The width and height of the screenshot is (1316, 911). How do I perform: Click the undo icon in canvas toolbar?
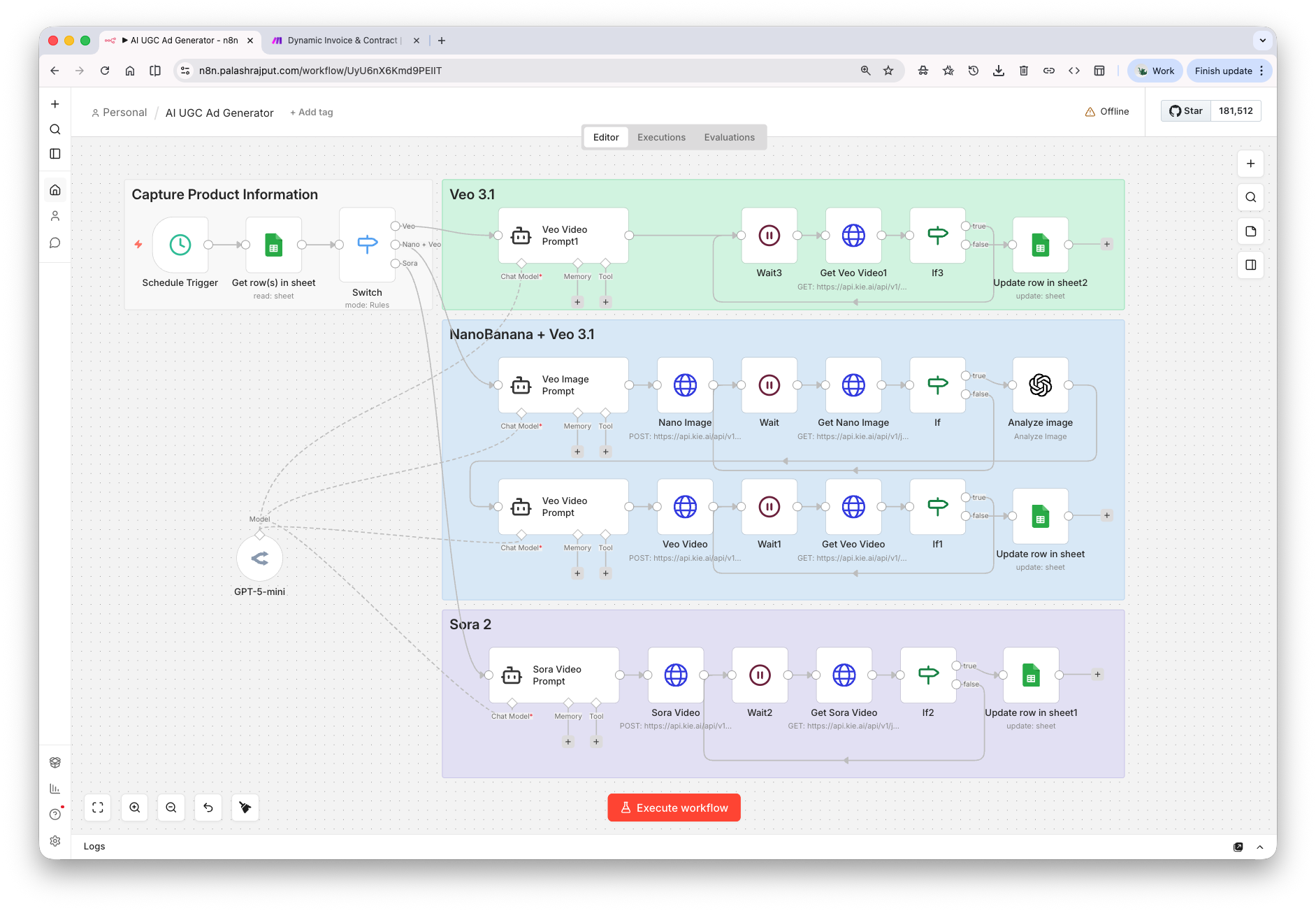click(x=208, y=808)
